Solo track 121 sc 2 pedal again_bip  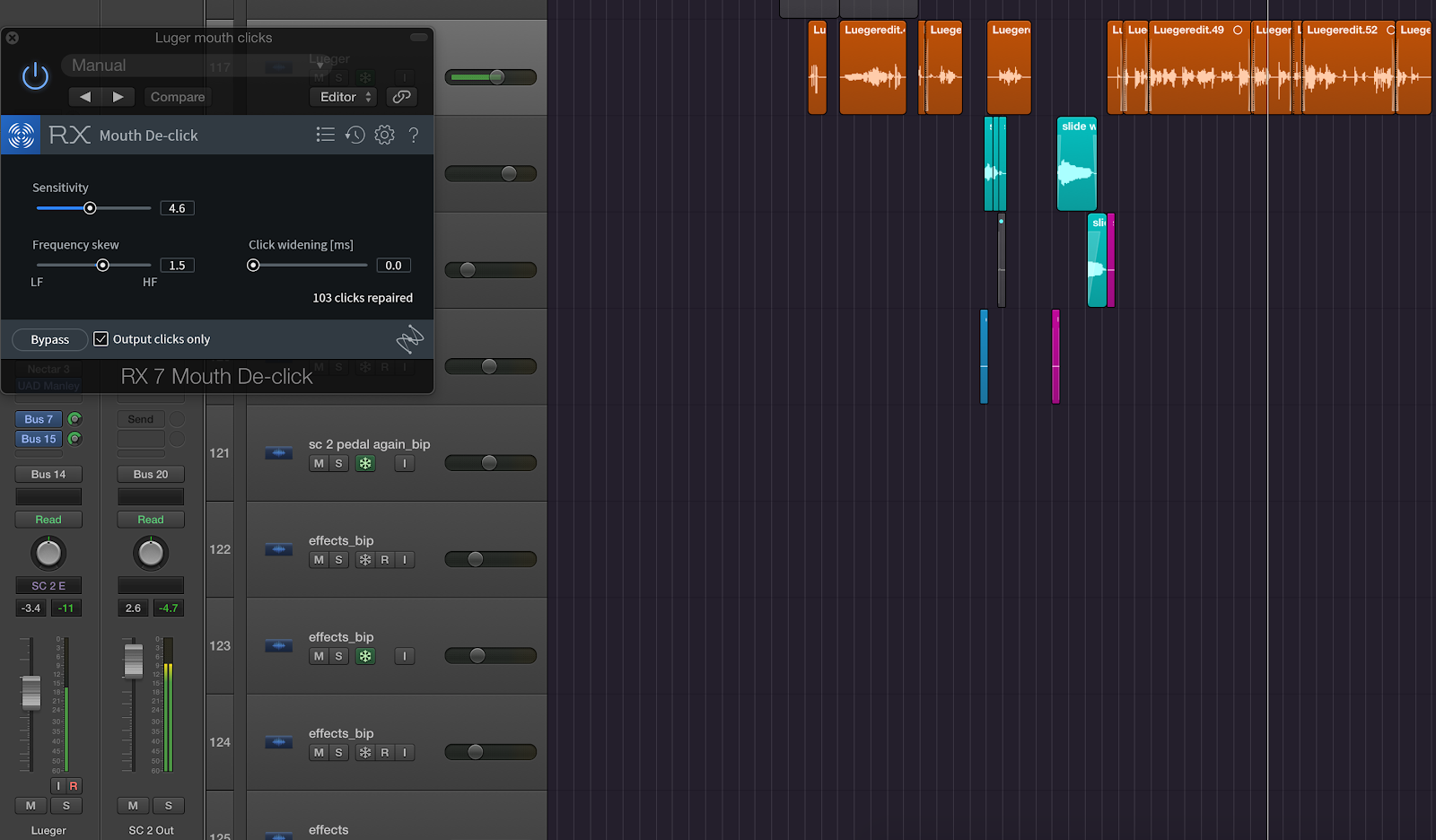pyautogui.click(x=338, y=463)
